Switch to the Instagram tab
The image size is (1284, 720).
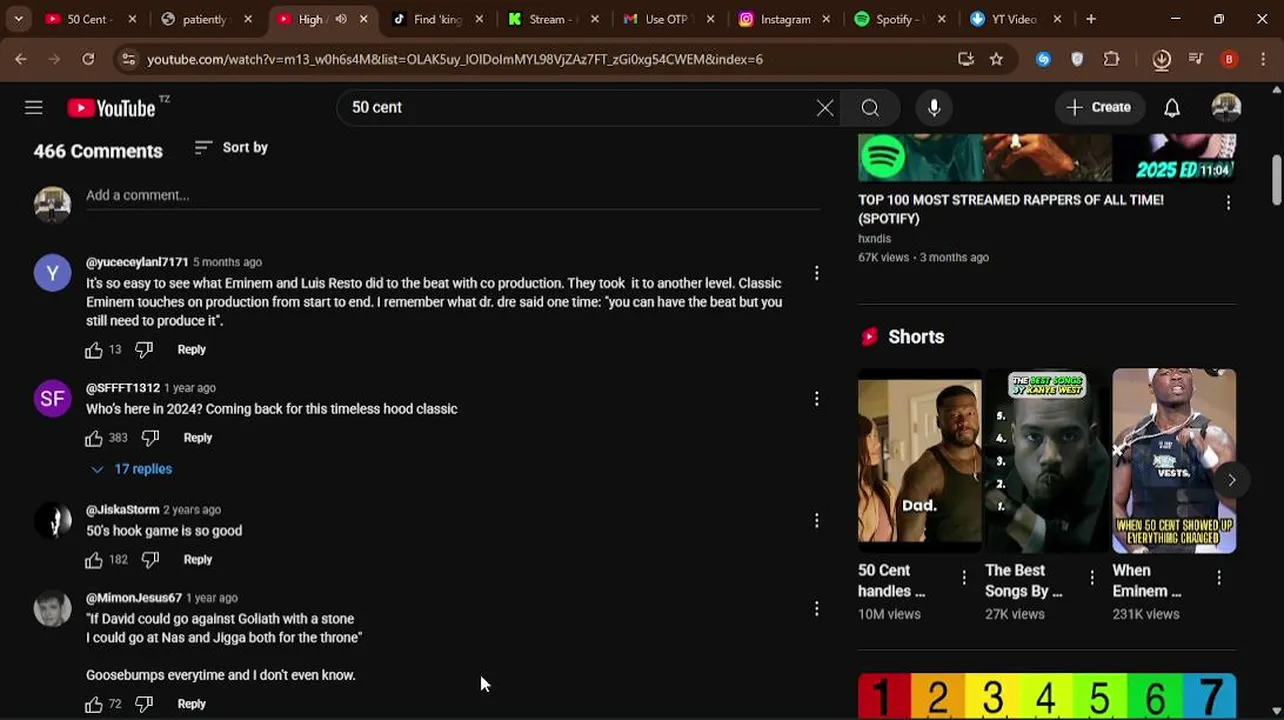pyautogui.click(x=784, y=19)
